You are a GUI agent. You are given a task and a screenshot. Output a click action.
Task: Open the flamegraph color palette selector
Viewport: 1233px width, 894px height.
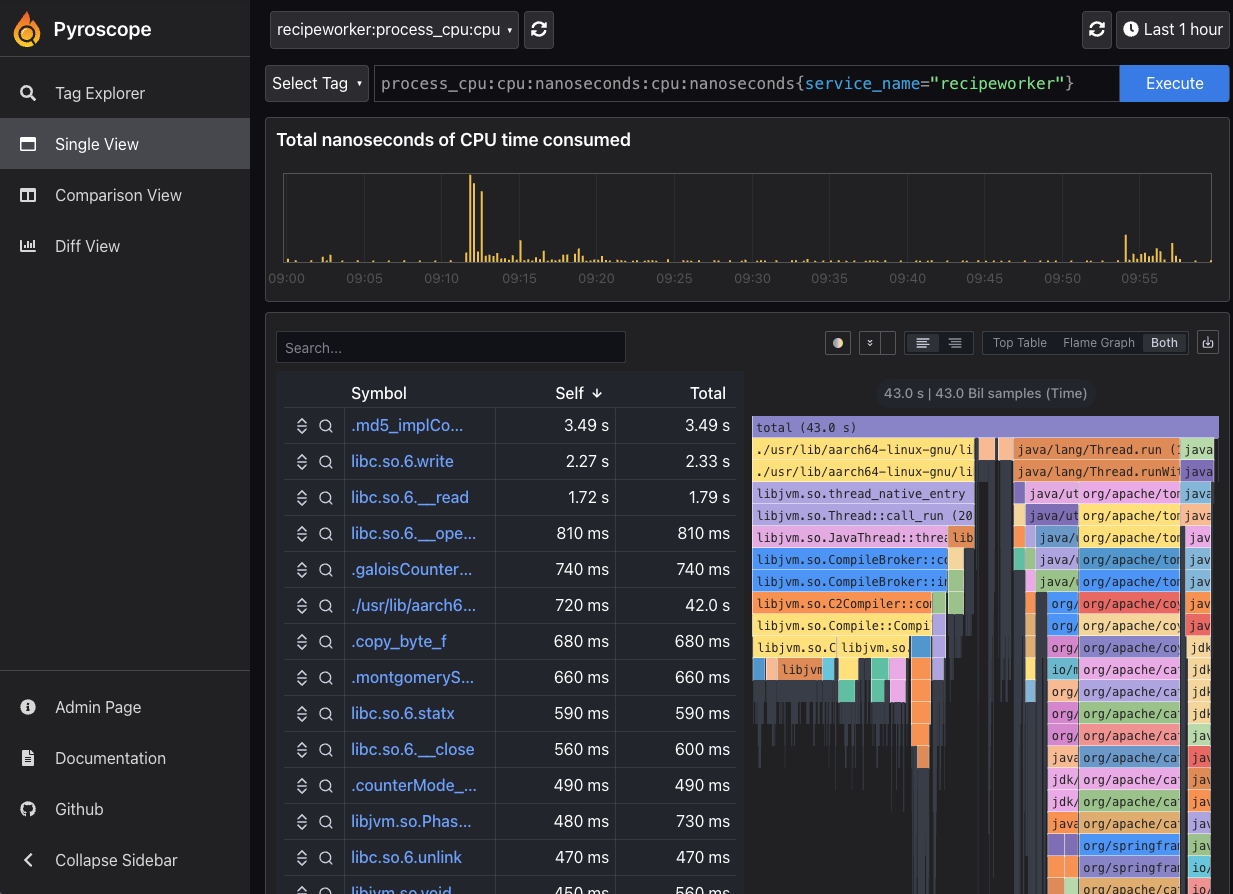pos(838,343)
